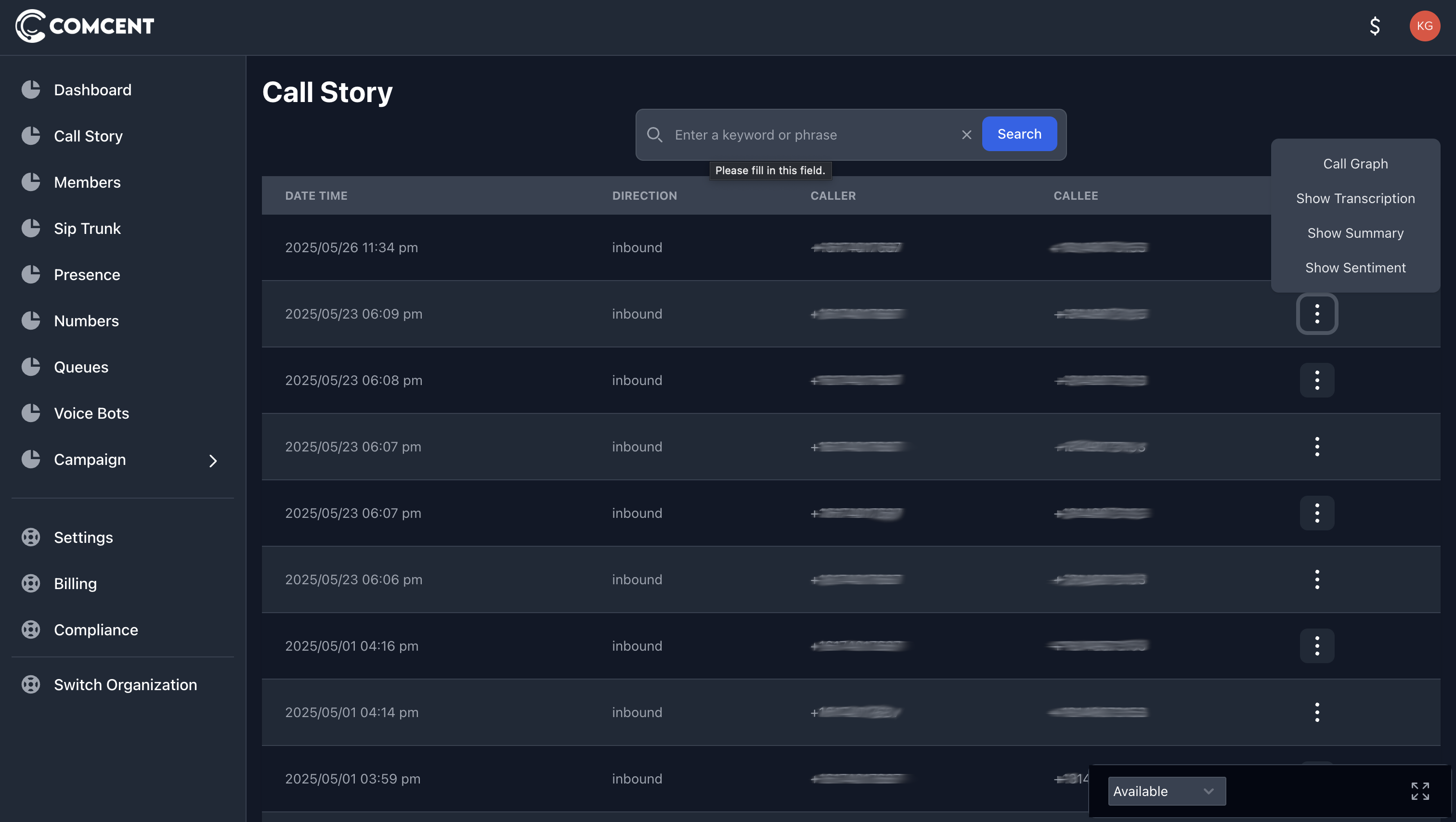Screen dimensions: 1456x822
Task: Click the Presence sidebar icon
Action: (31, 275)
